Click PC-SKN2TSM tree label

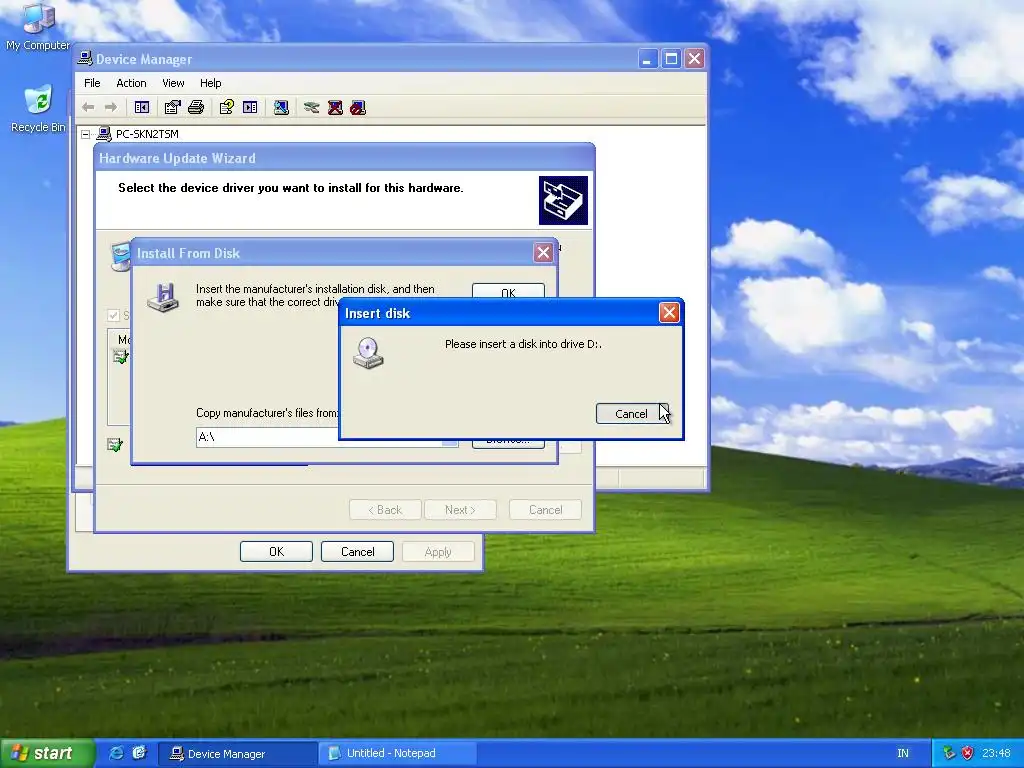(x=147, y=134)
